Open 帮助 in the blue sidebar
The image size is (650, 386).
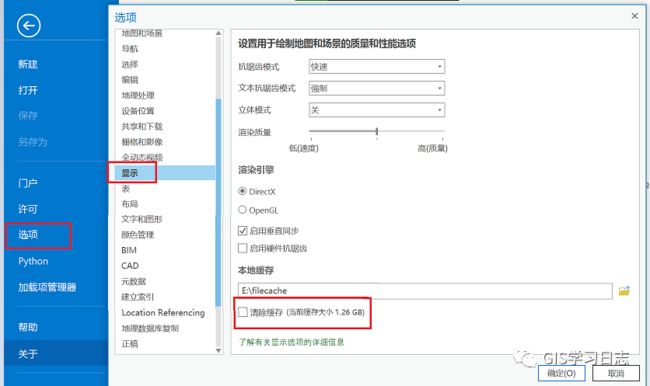pos(28,327)
